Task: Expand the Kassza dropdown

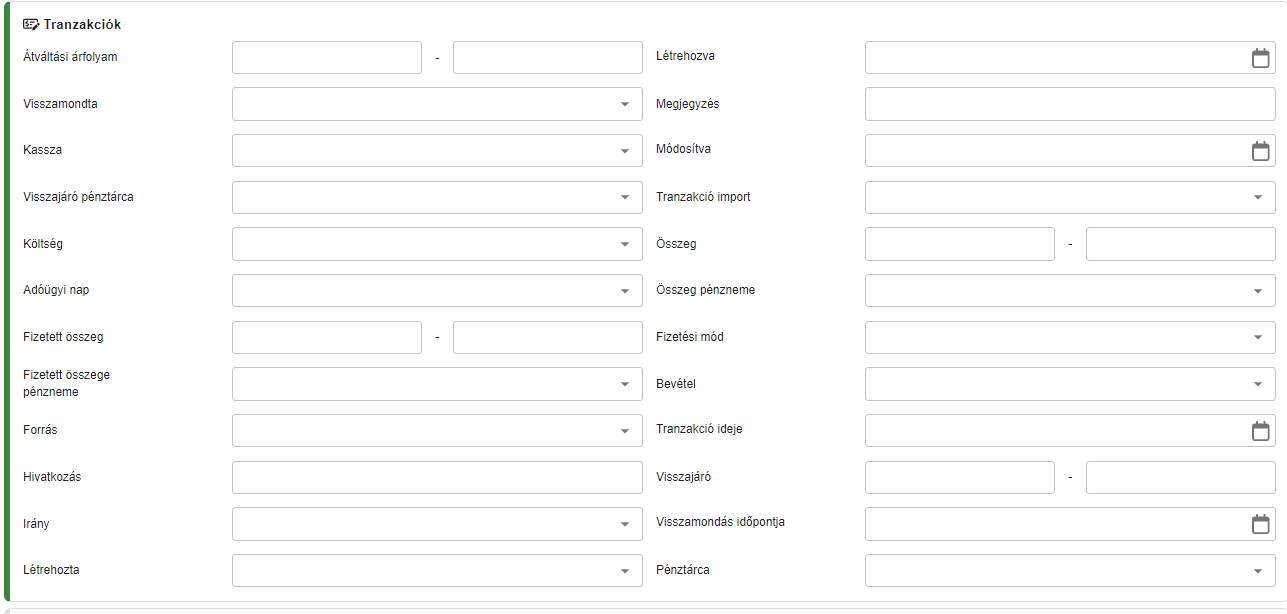Action: [x=437, y=151]
